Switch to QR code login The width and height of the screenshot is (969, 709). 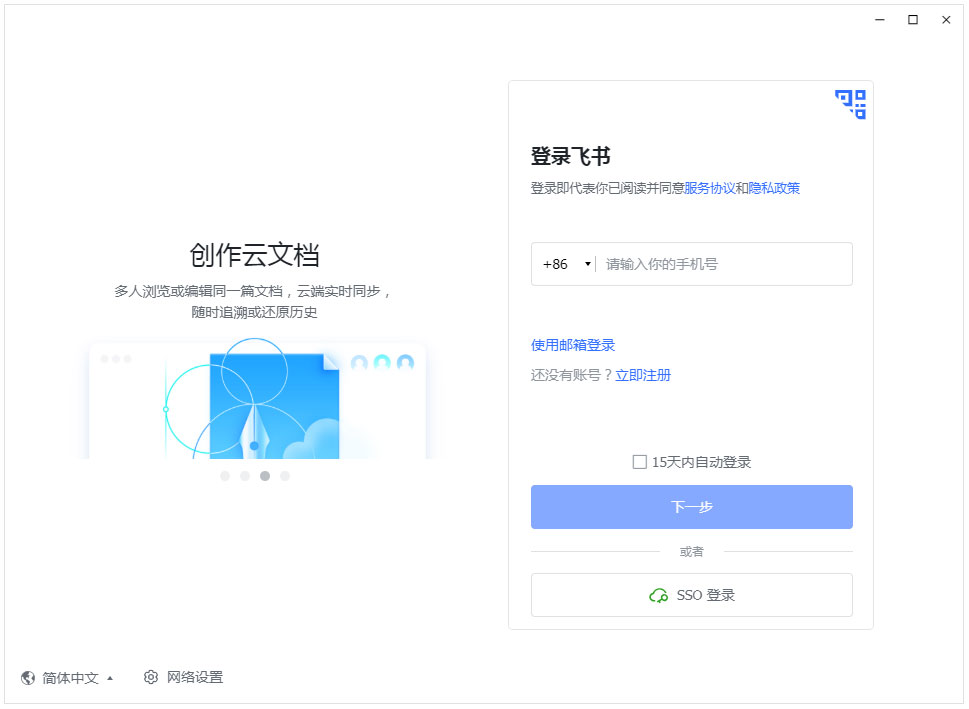click(x=850, y=104)
